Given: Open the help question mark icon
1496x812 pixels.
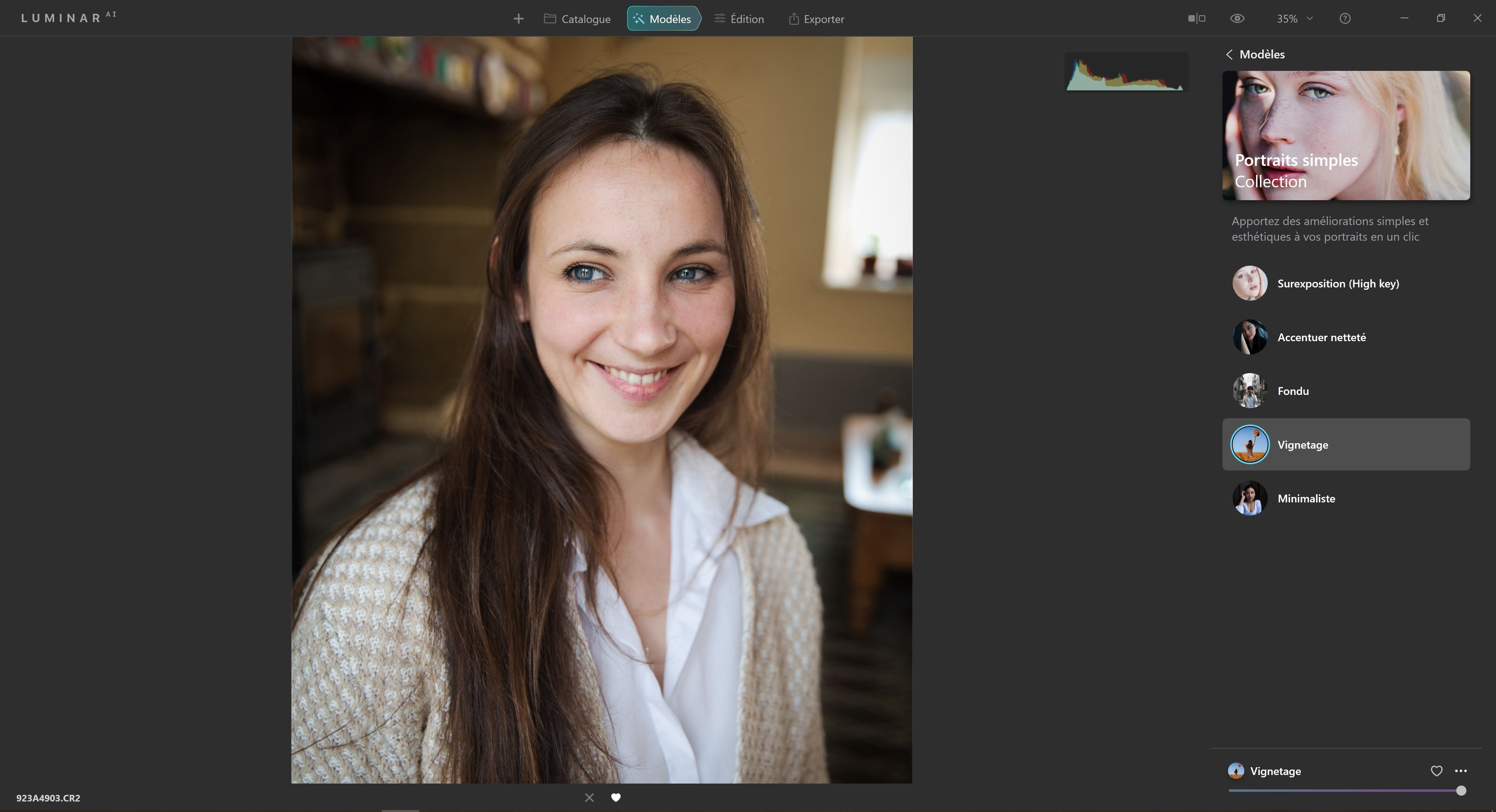Looking at the screenshot, I should (1344, 19).
